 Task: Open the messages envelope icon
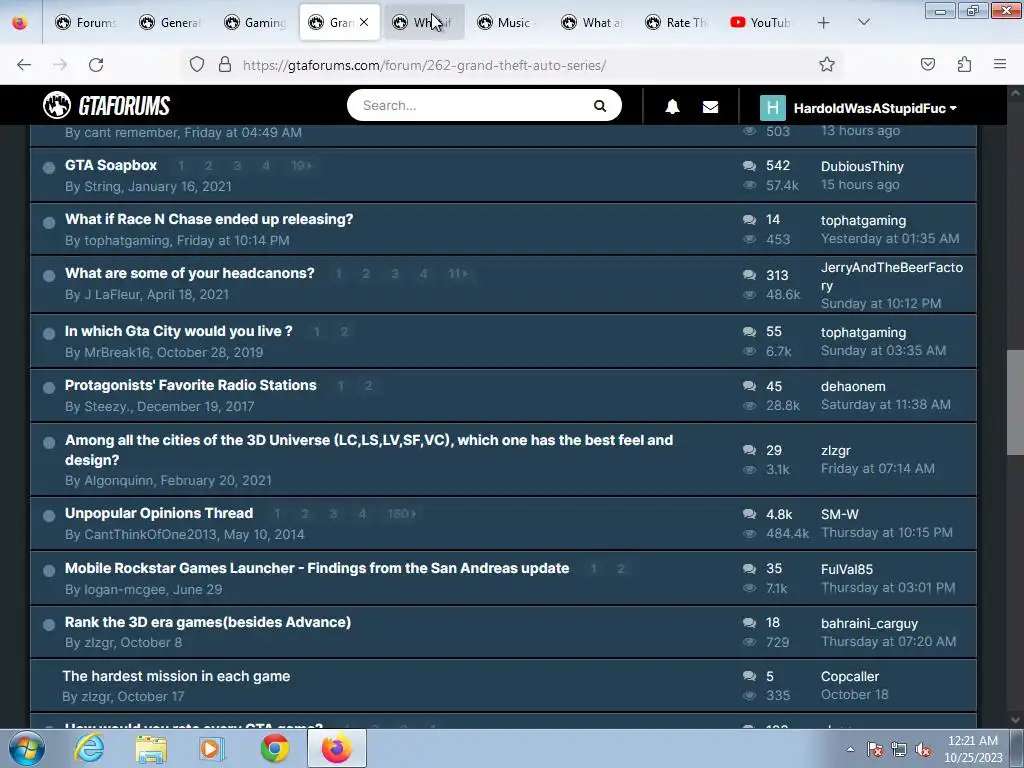pos(711,107)
